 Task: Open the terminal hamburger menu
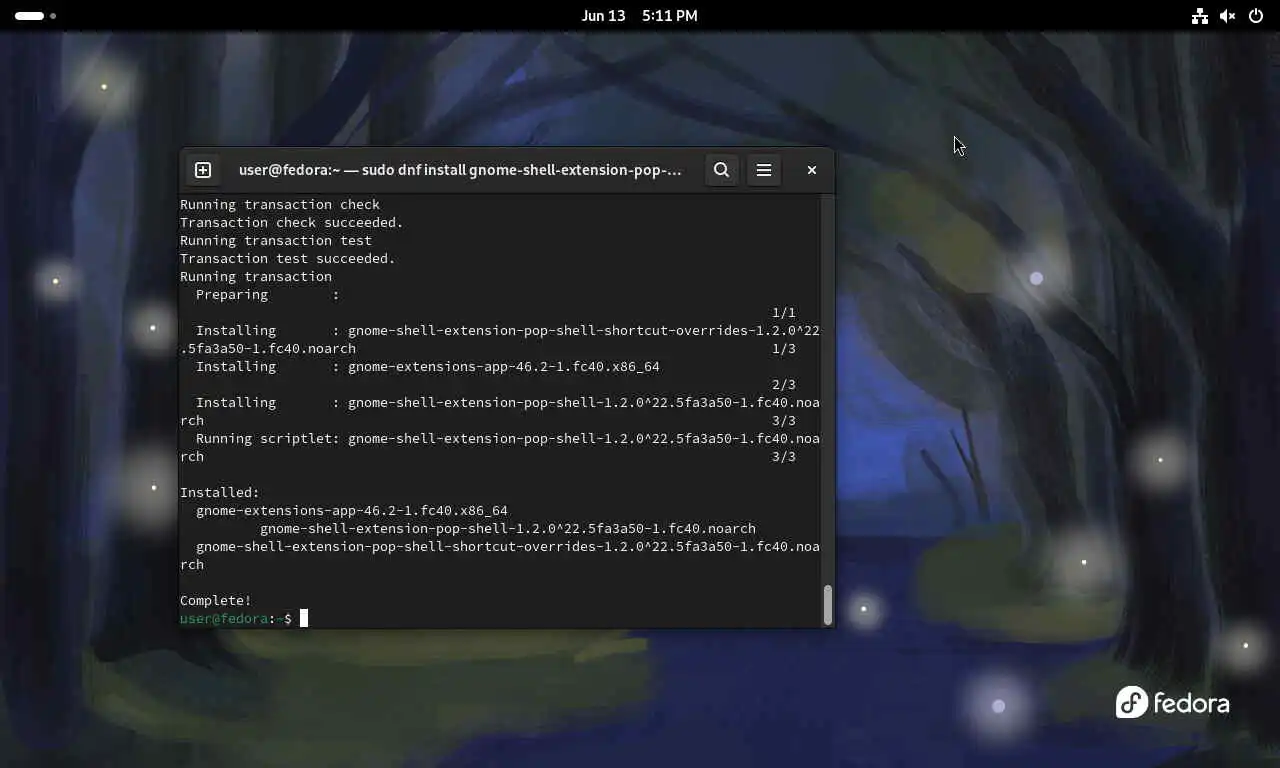pyautogui.click(x=764, y=170)
